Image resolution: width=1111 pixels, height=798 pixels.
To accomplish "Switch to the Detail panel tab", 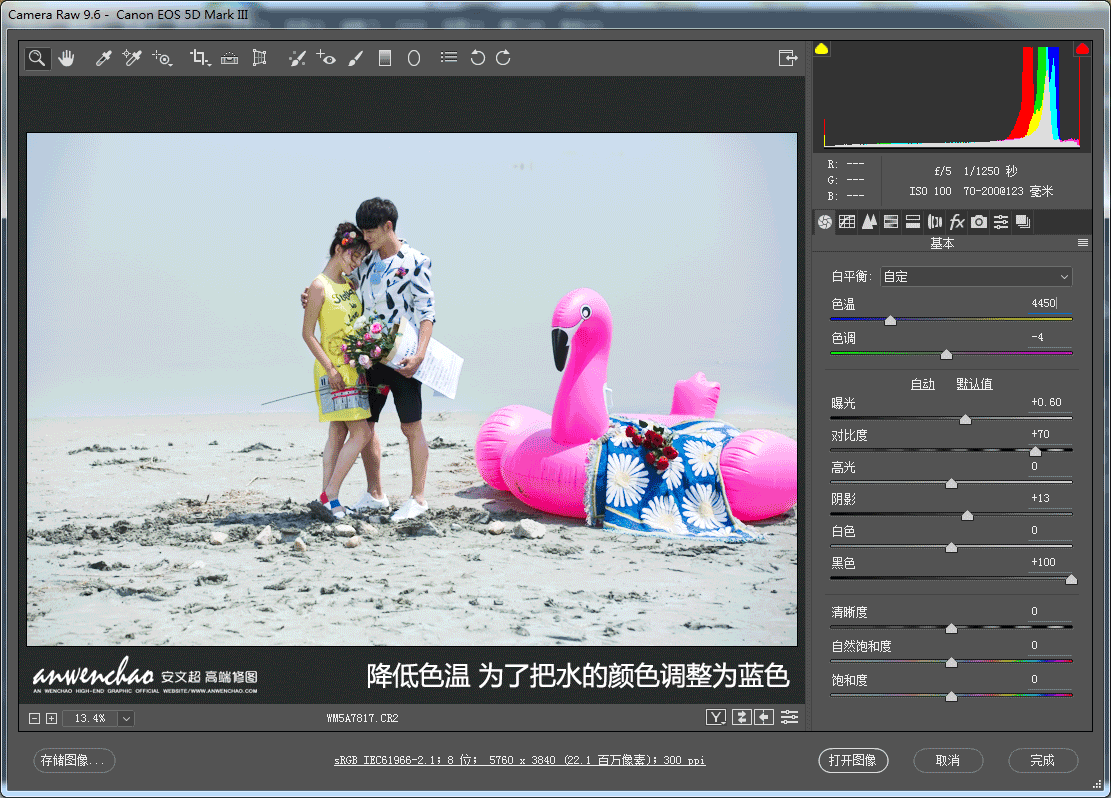I will click(869, 222).
